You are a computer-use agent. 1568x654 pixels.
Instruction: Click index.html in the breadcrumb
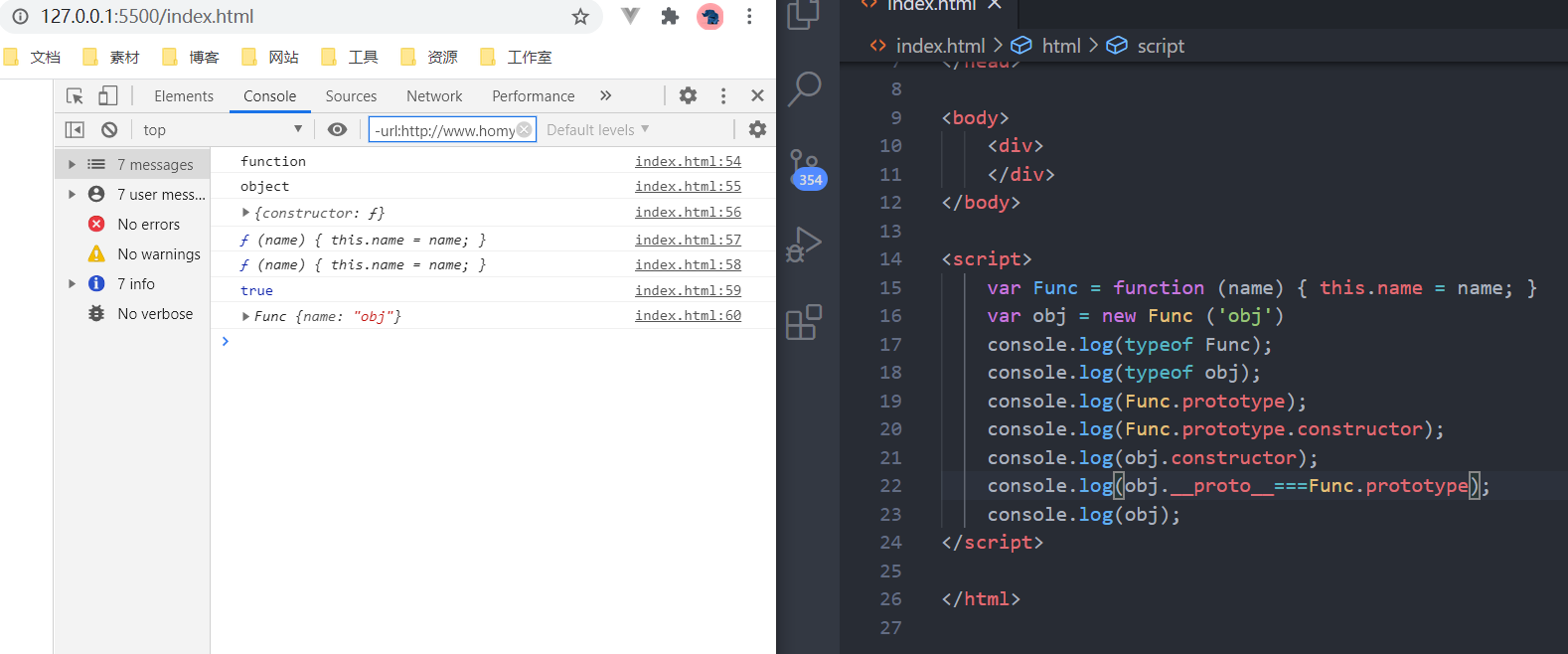940,46
